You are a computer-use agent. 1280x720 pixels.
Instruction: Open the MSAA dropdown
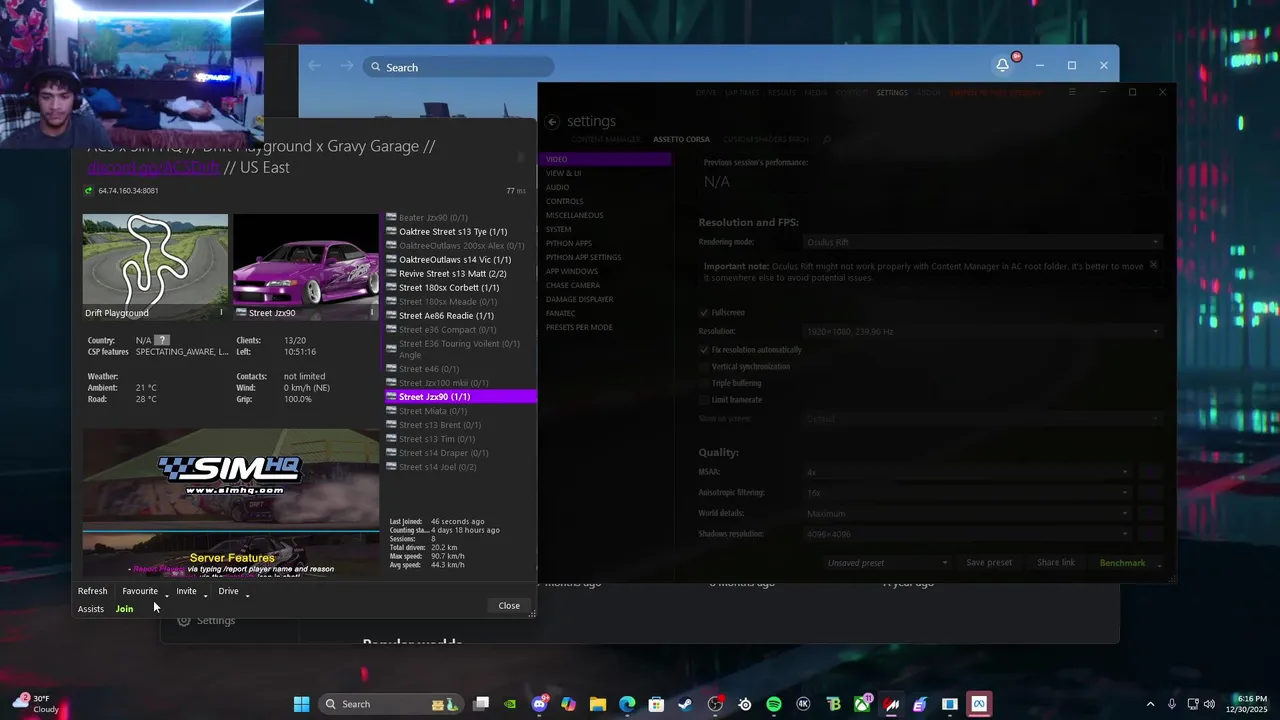968,472
